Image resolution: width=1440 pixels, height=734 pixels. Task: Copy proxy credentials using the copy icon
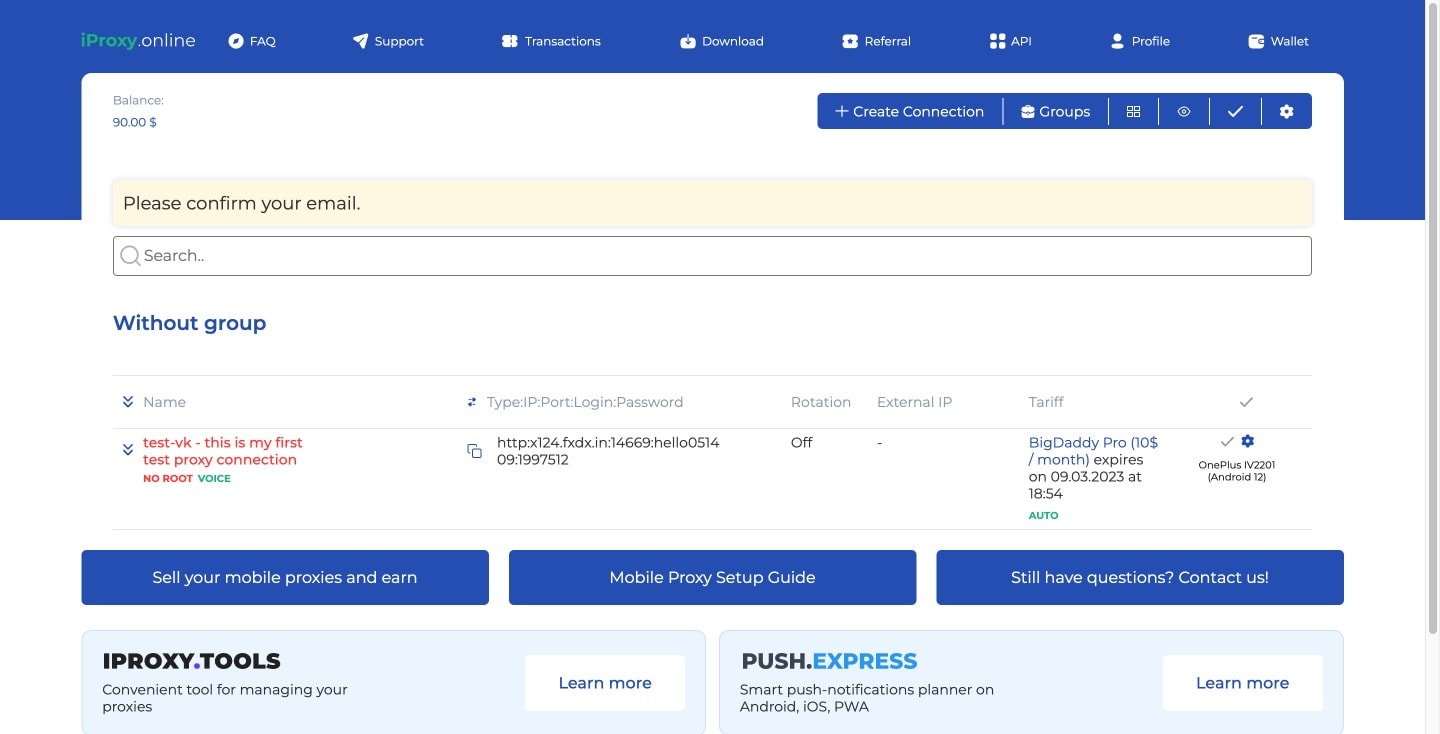[475, 451]
